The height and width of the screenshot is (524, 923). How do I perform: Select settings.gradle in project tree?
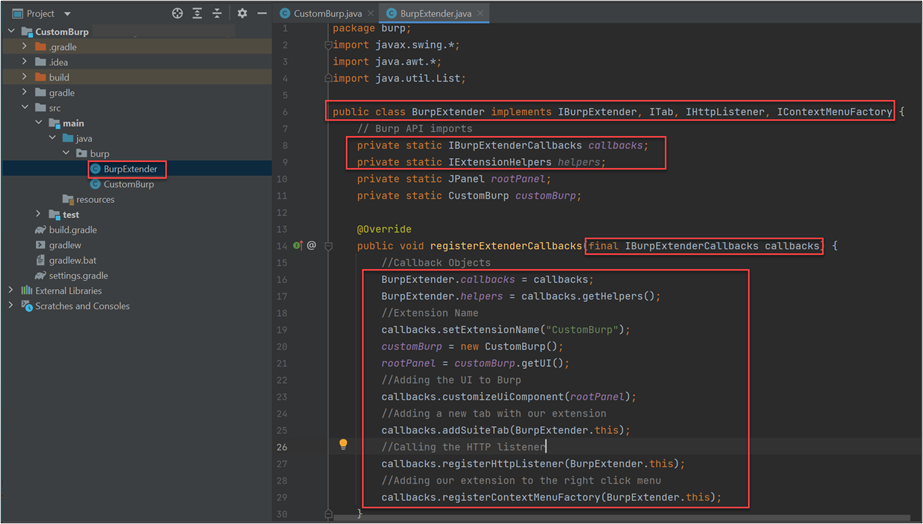(78, 276)
